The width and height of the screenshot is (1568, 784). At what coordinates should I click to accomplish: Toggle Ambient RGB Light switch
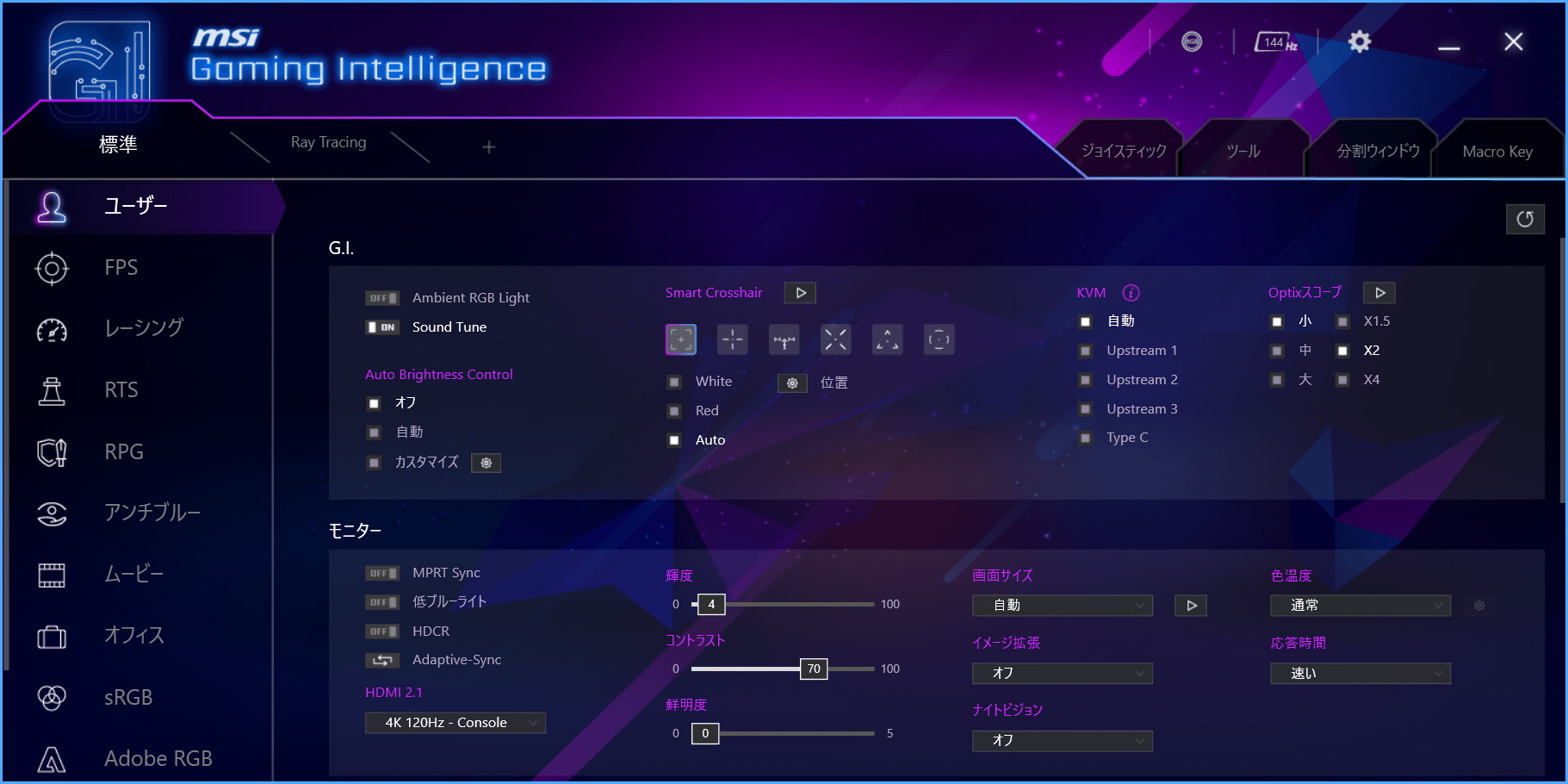[x=381, y=298]
